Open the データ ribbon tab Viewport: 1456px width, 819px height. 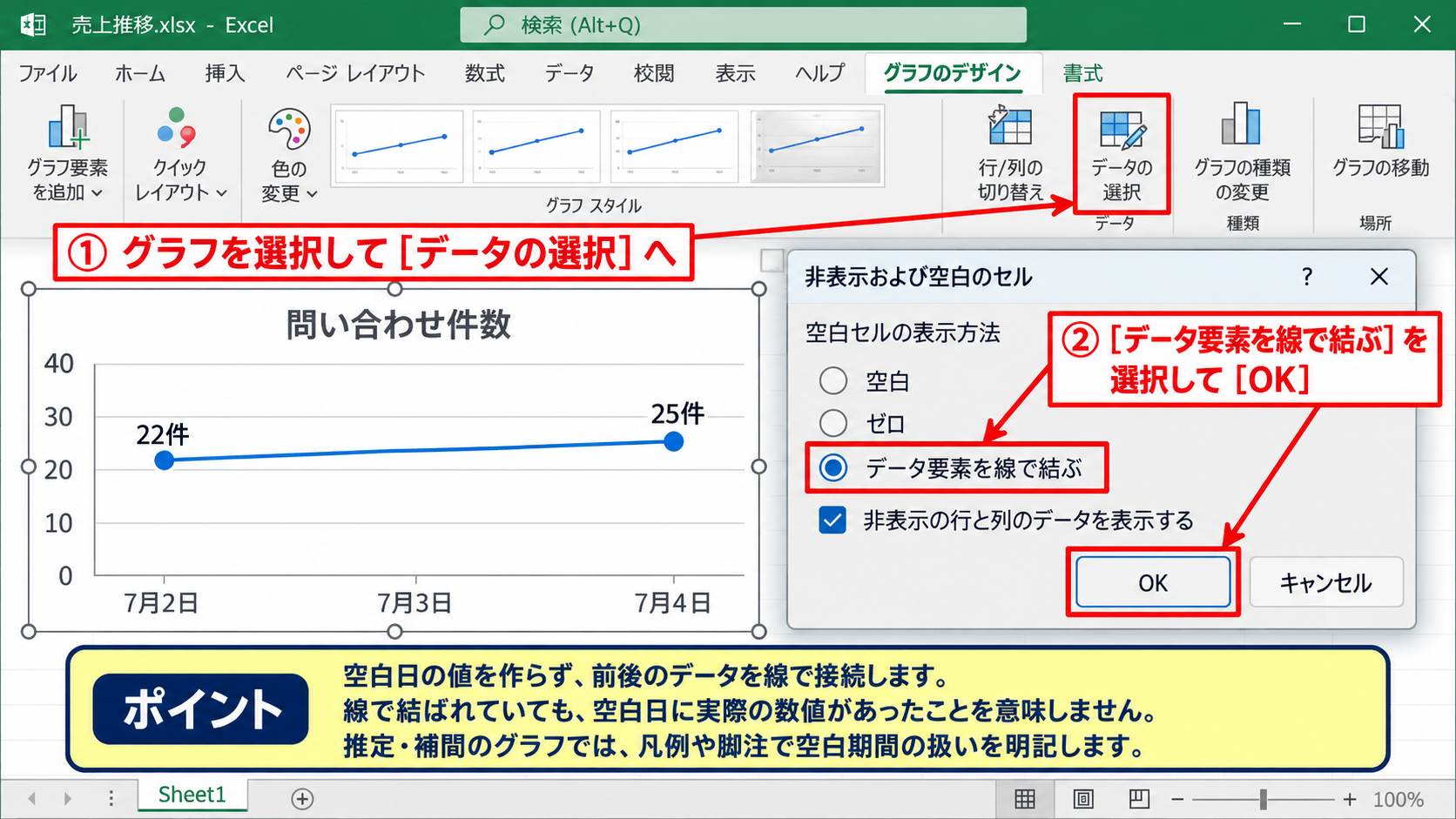click(x=570, y=73)
